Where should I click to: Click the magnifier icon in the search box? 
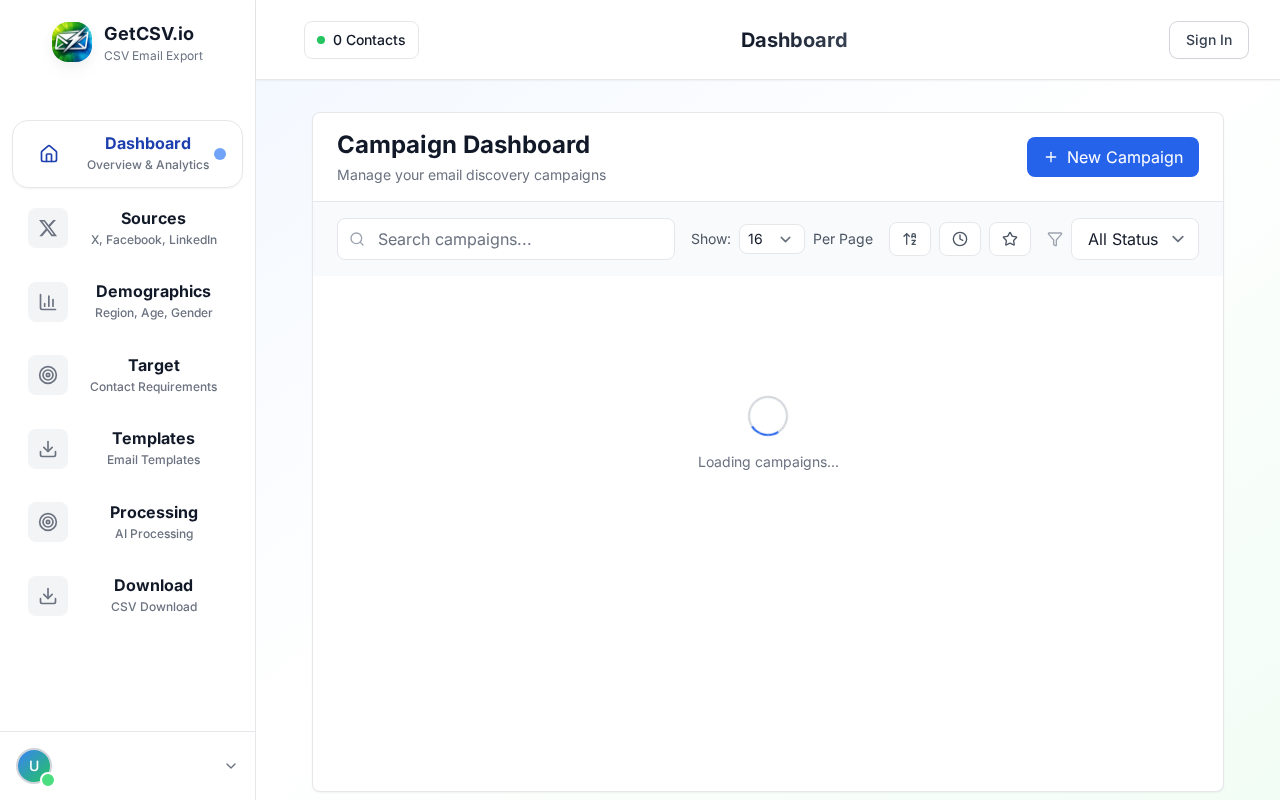point(357,239)
